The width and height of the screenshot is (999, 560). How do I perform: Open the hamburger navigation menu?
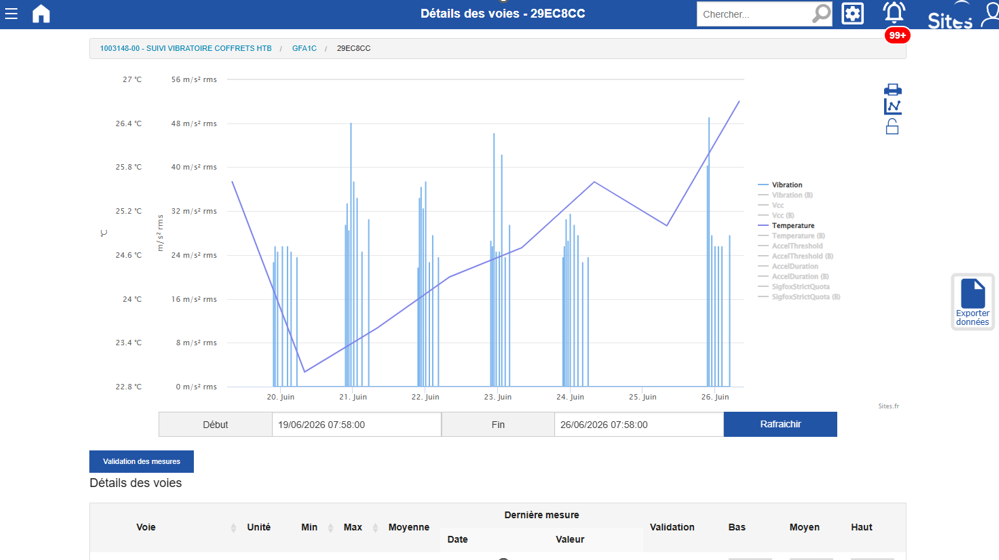pos(11,13)
